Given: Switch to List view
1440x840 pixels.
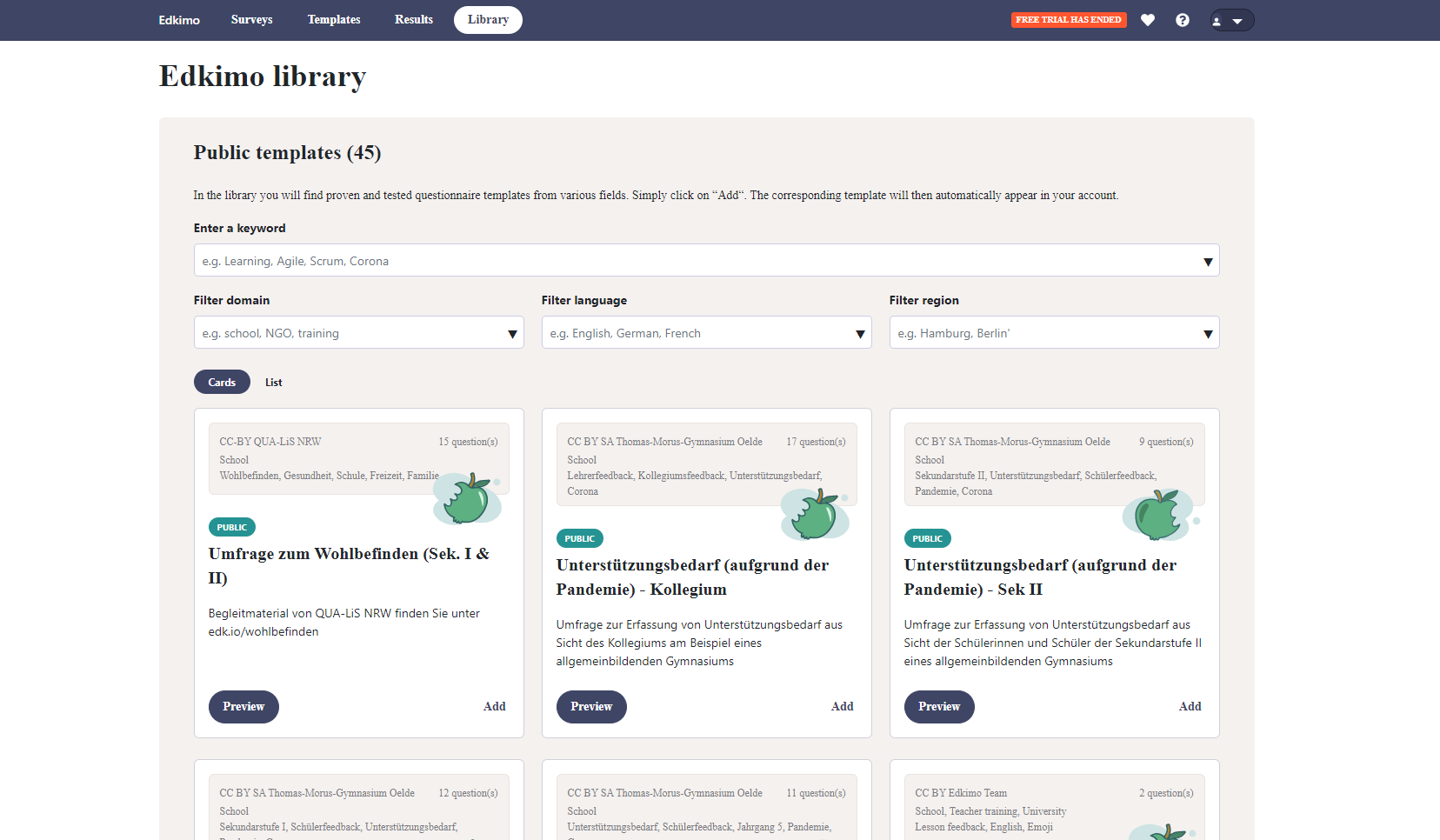Looking at the screenshot, I should pyautogui.click(x=273, y=382).
